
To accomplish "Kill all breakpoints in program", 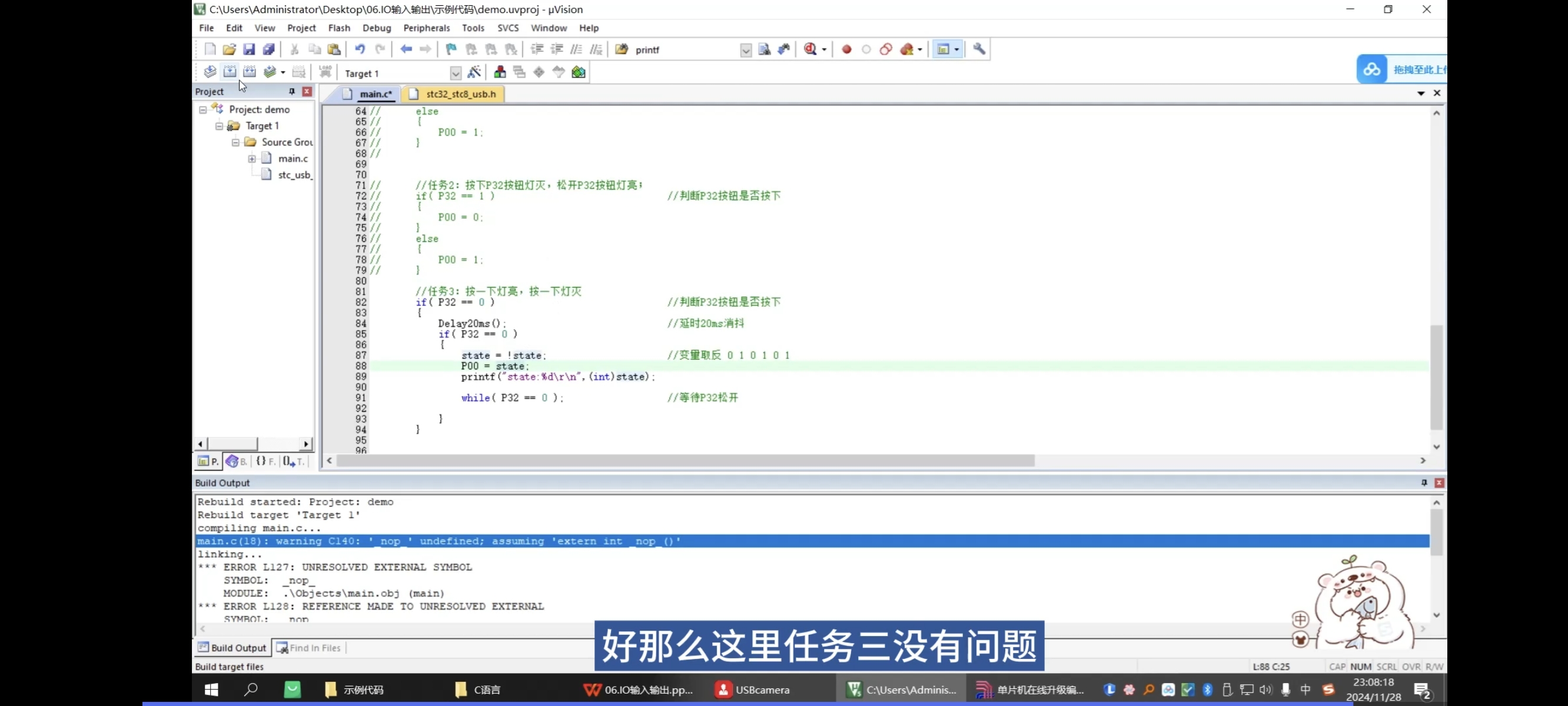I will click(906, 49).
